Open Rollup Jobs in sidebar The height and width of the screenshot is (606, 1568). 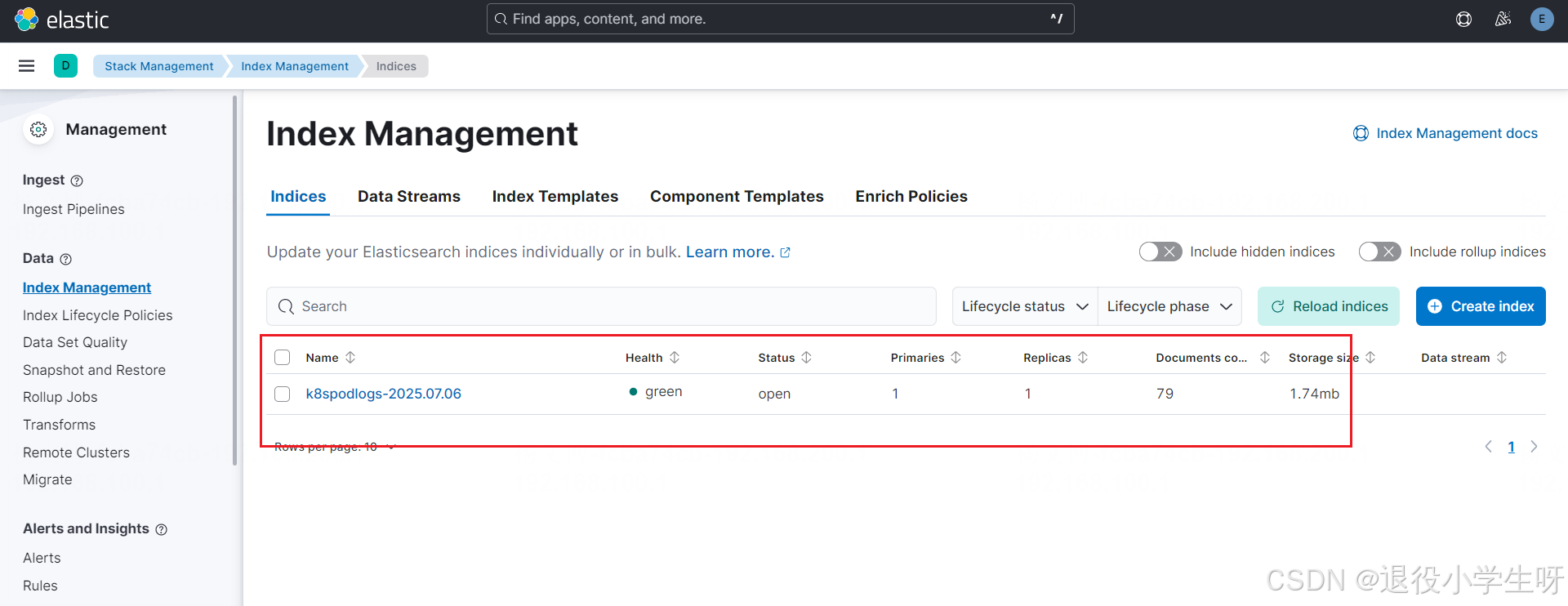tap(60, 397)
